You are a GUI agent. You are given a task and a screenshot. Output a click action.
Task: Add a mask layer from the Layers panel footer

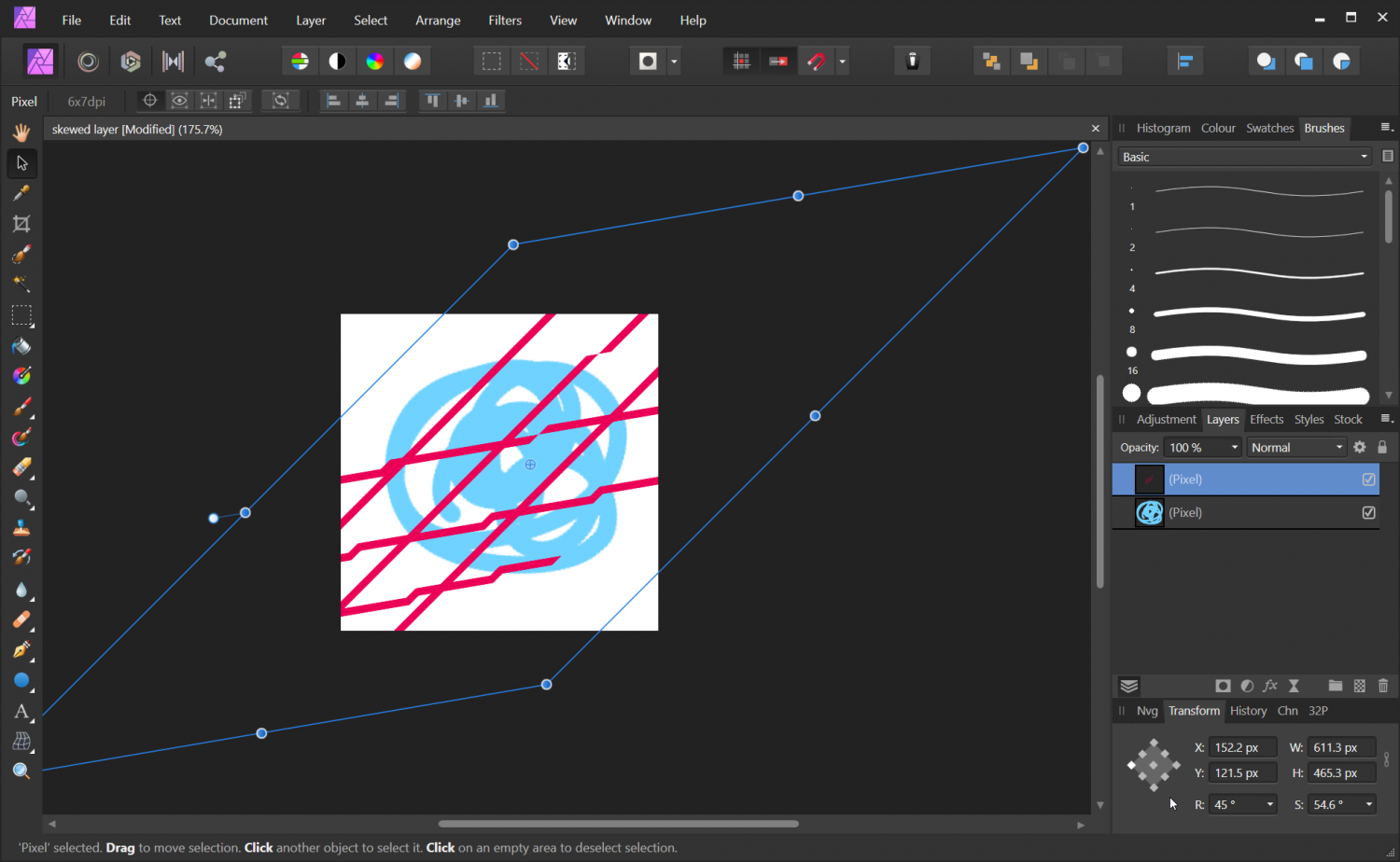click(1223, 686)
